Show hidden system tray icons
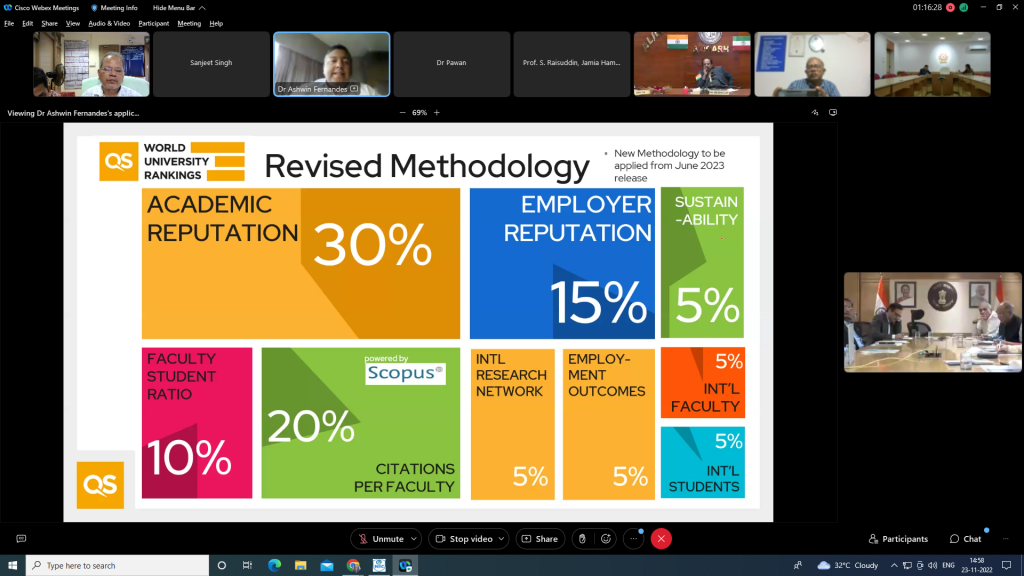Viewport: 1024px width, 576px height. (894, 565)
